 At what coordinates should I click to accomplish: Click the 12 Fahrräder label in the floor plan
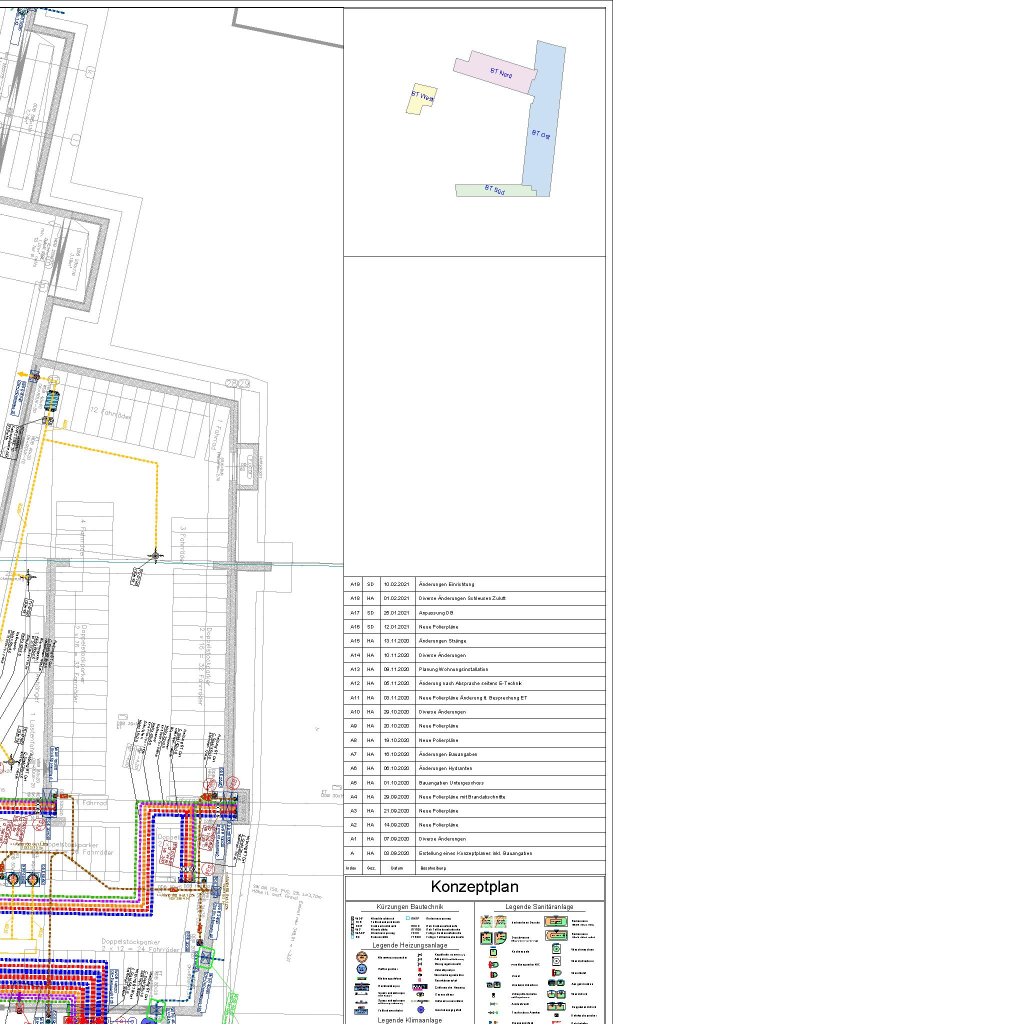tap(109, 410)
